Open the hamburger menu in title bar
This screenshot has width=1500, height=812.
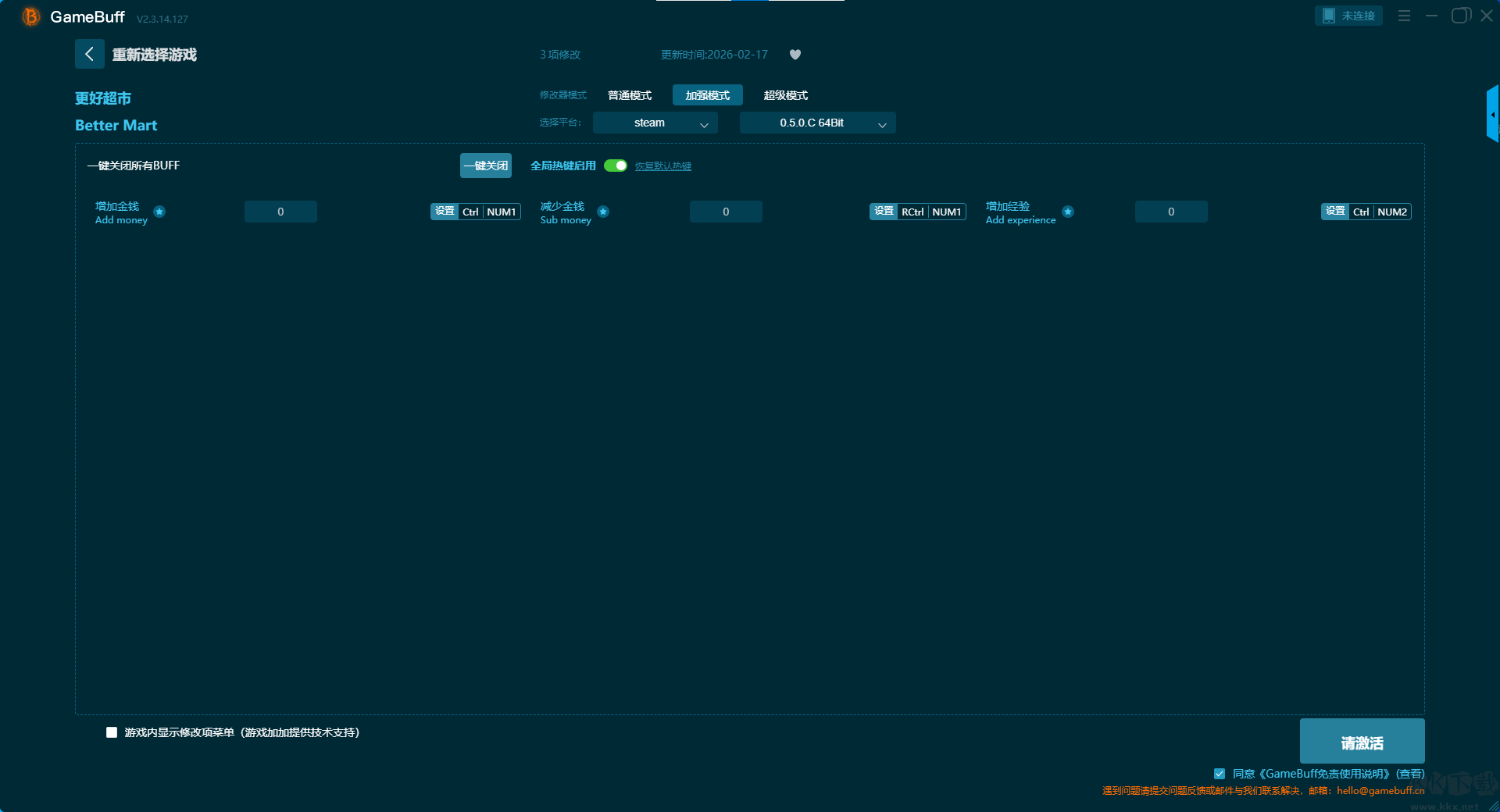[x=1404, y=16]
